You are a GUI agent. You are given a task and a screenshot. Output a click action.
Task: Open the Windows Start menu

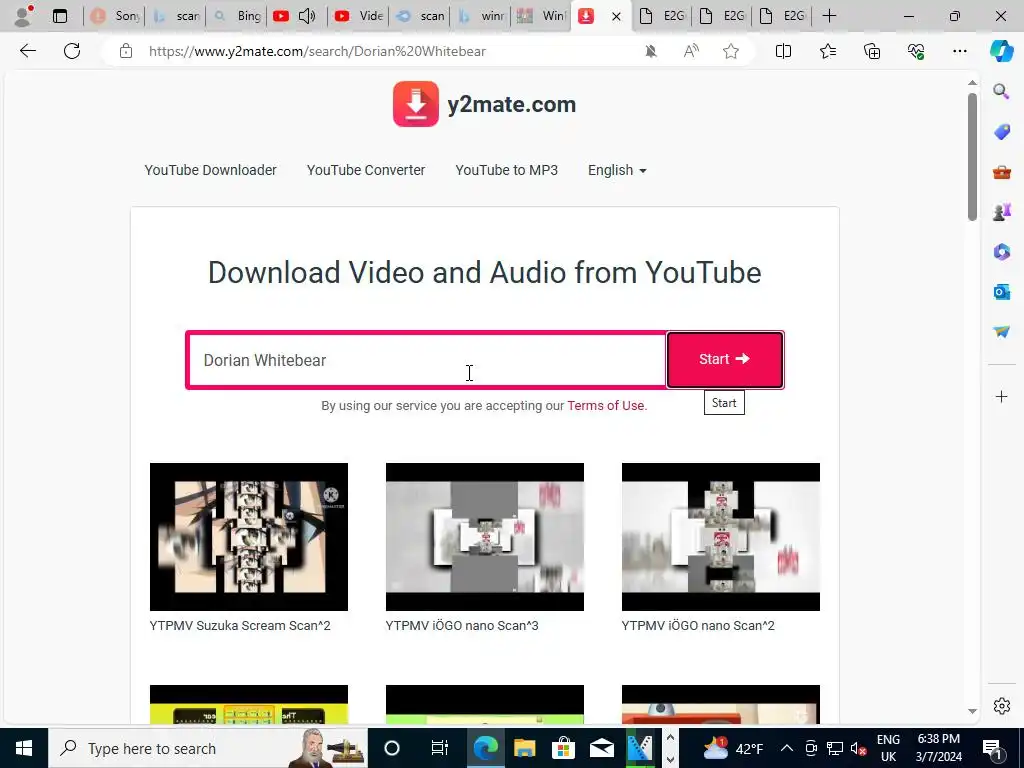pyautogui.click(x=24, y=748)
